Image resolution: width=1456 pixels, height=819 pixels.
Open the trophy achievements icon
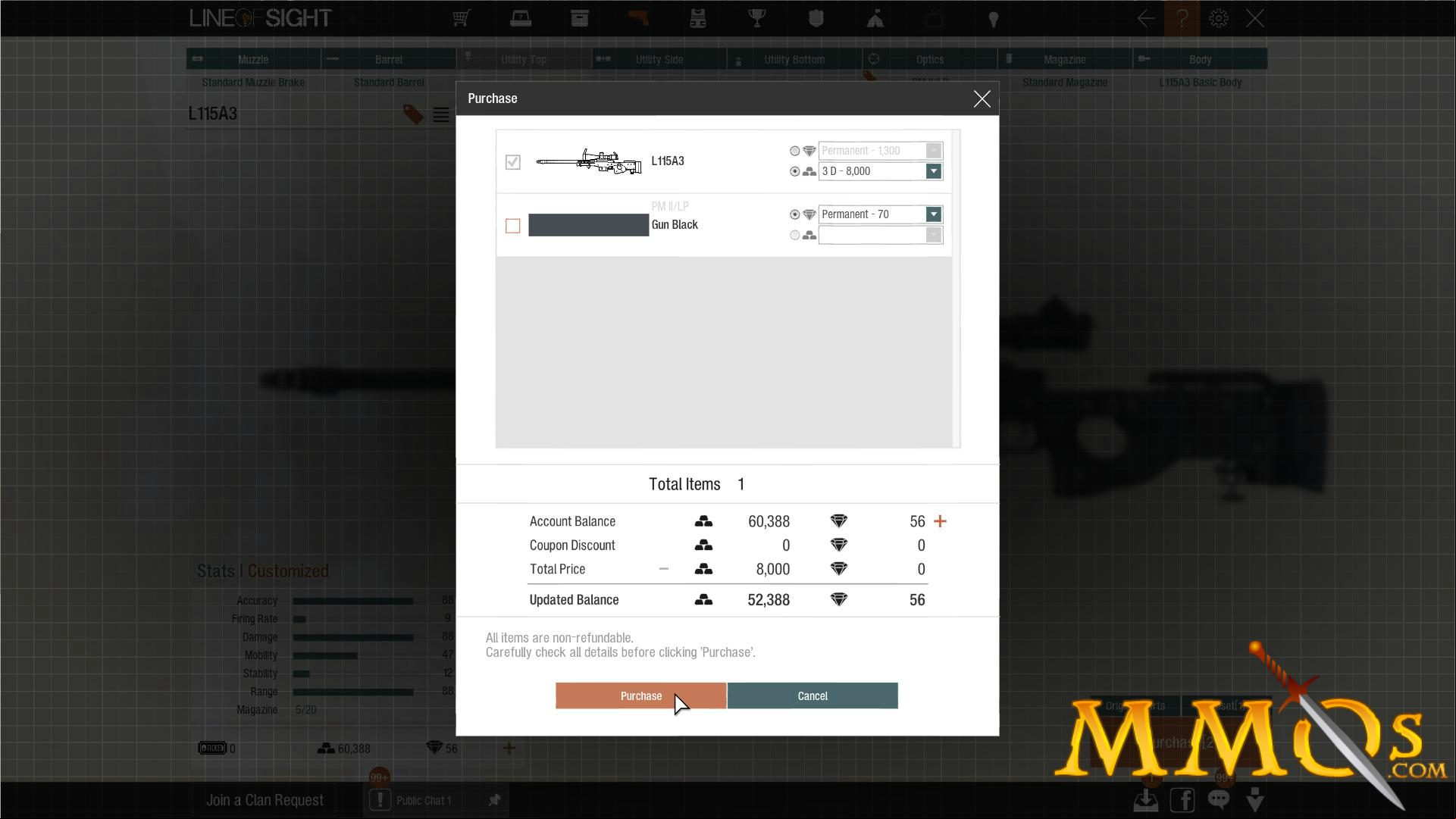[757, 18]
